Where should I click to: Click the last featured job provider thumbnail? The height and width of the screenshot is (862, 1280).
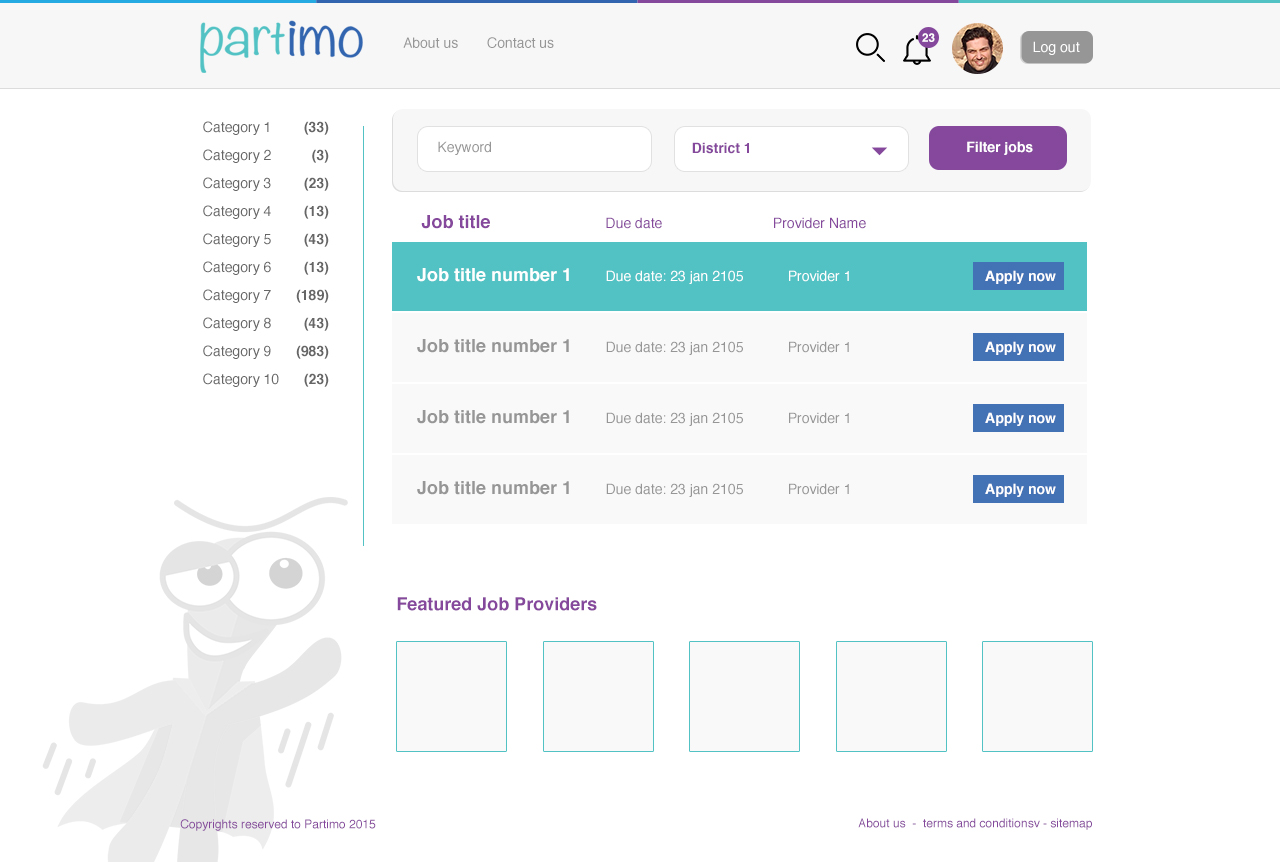pyautogui.click(x=1037, y=696)
